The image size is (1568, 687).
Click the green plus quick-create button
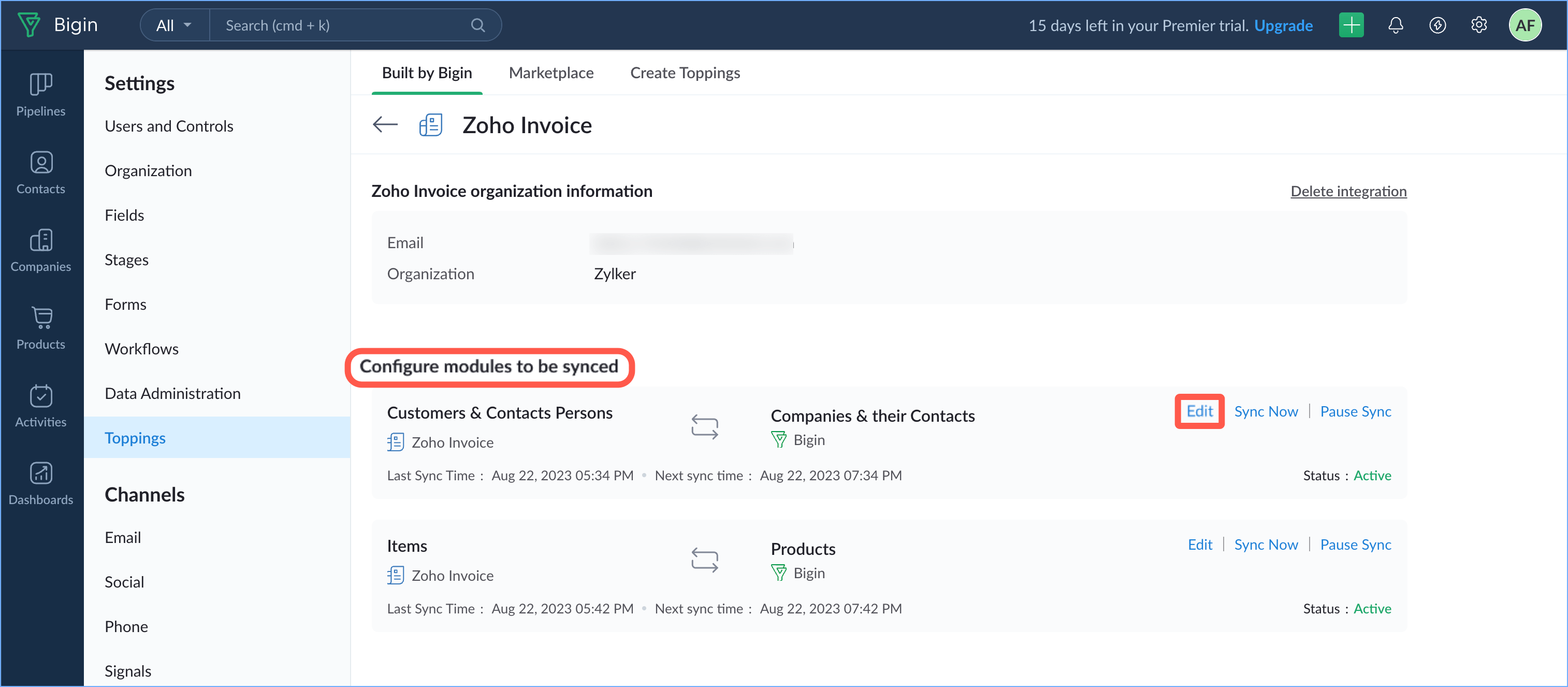pos(1352,25)
